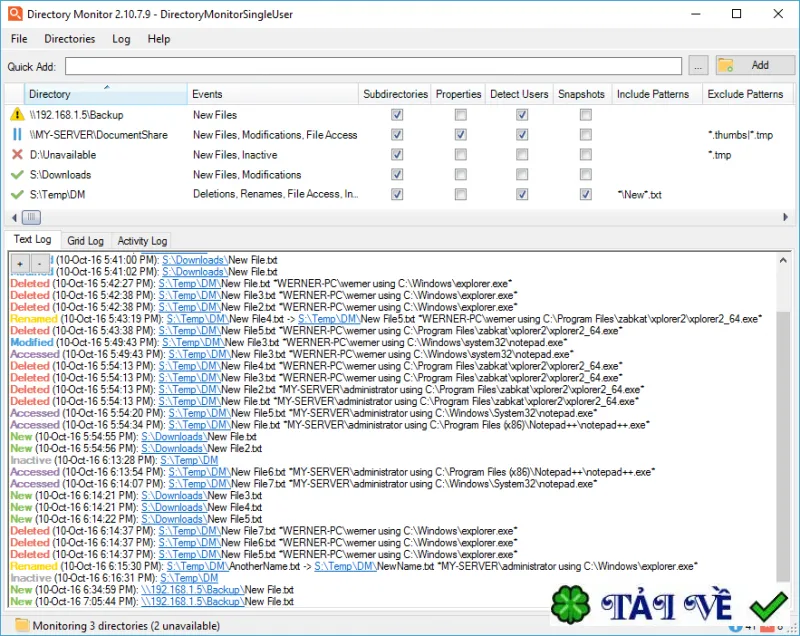800x636 pixels.
Task: Toggle Detect Users checkbox for S:\Temp\DM
Action: [521, 194]
